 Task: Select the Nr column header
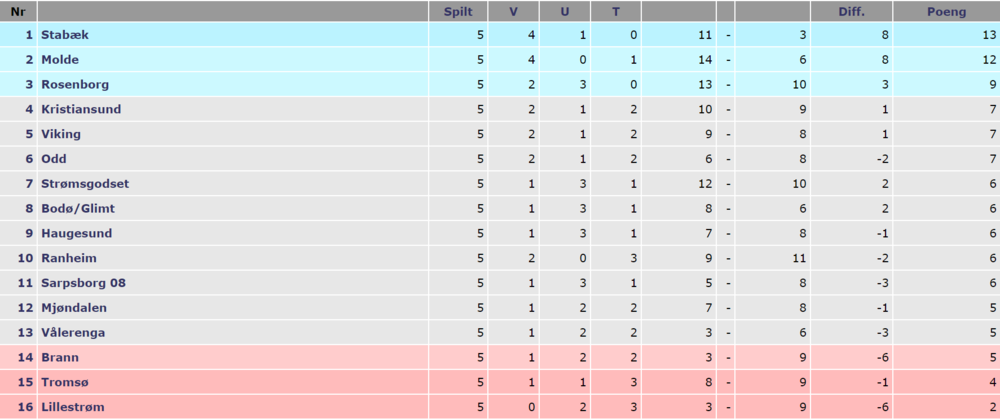pyautogui.click(x=18, y=12)
